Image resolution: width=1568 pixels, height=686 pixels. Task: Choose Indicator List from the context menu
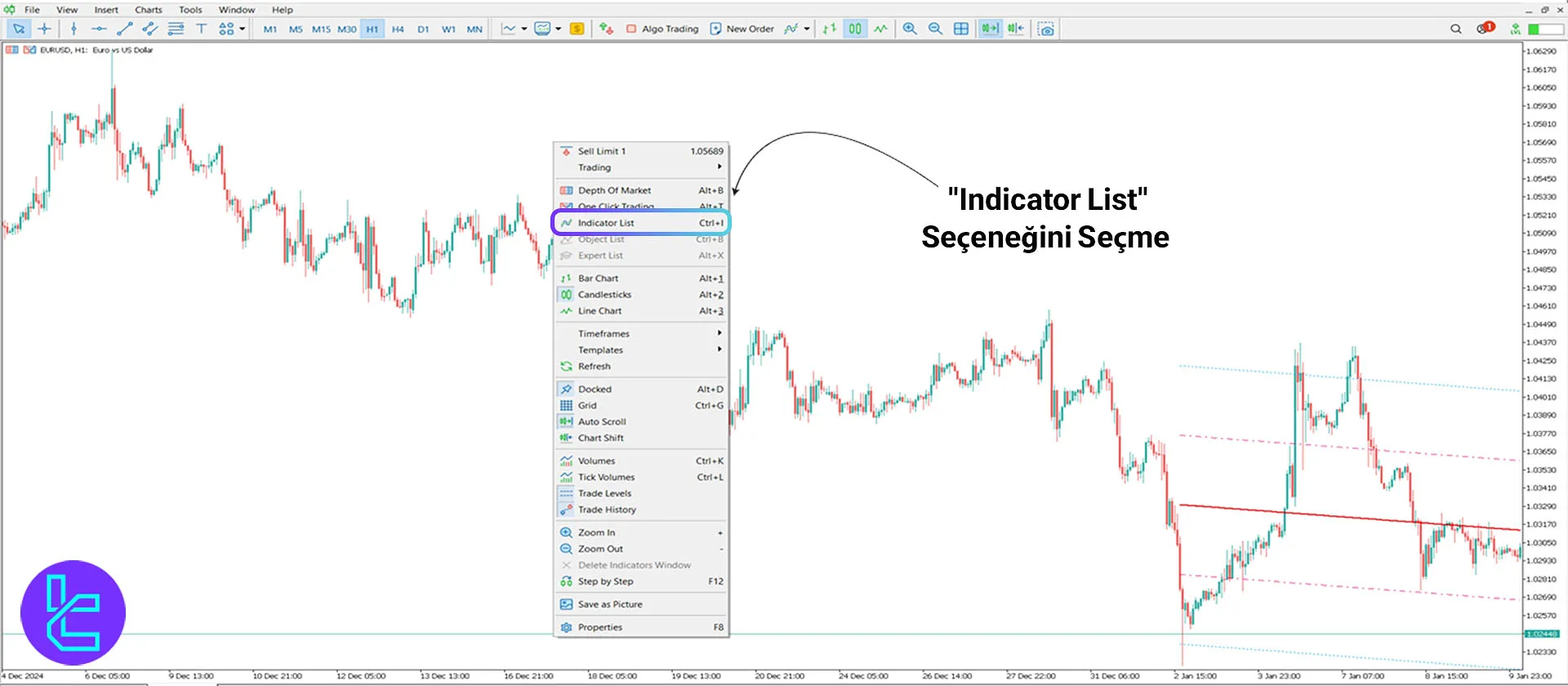point(606,223)
